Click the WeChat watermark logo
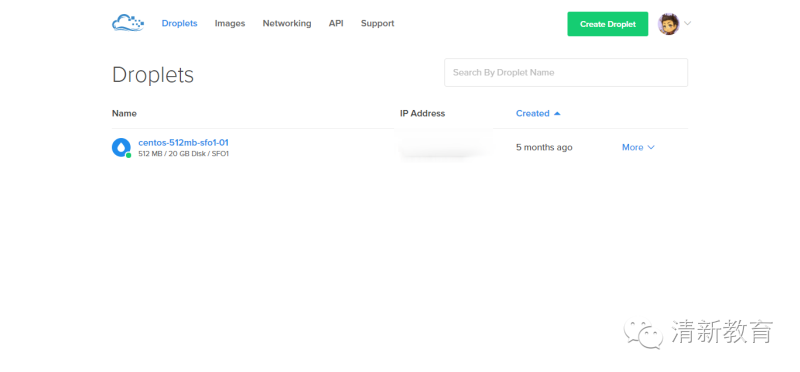 [643, 334]
